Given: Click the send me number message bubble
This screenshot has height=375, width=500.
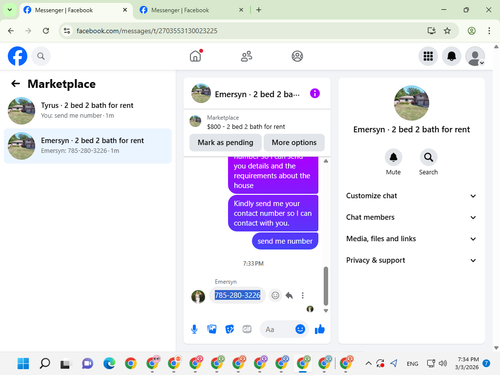Looking at the screenshot, I should (x=285, y=241).
